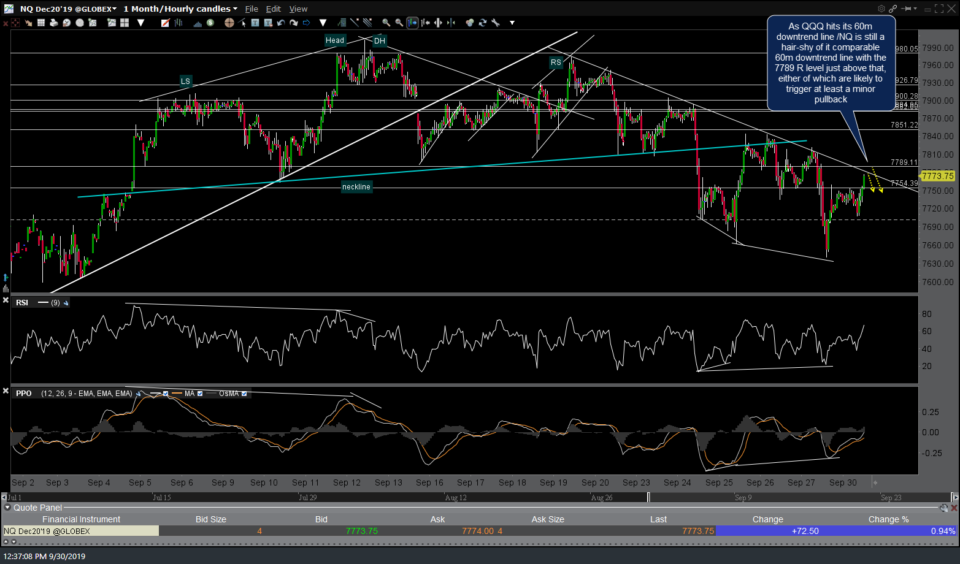Screen dimensions: 960x564
Task: Expand the toolbar overflow dropdown after wrench
Action: tap(512, 23)
